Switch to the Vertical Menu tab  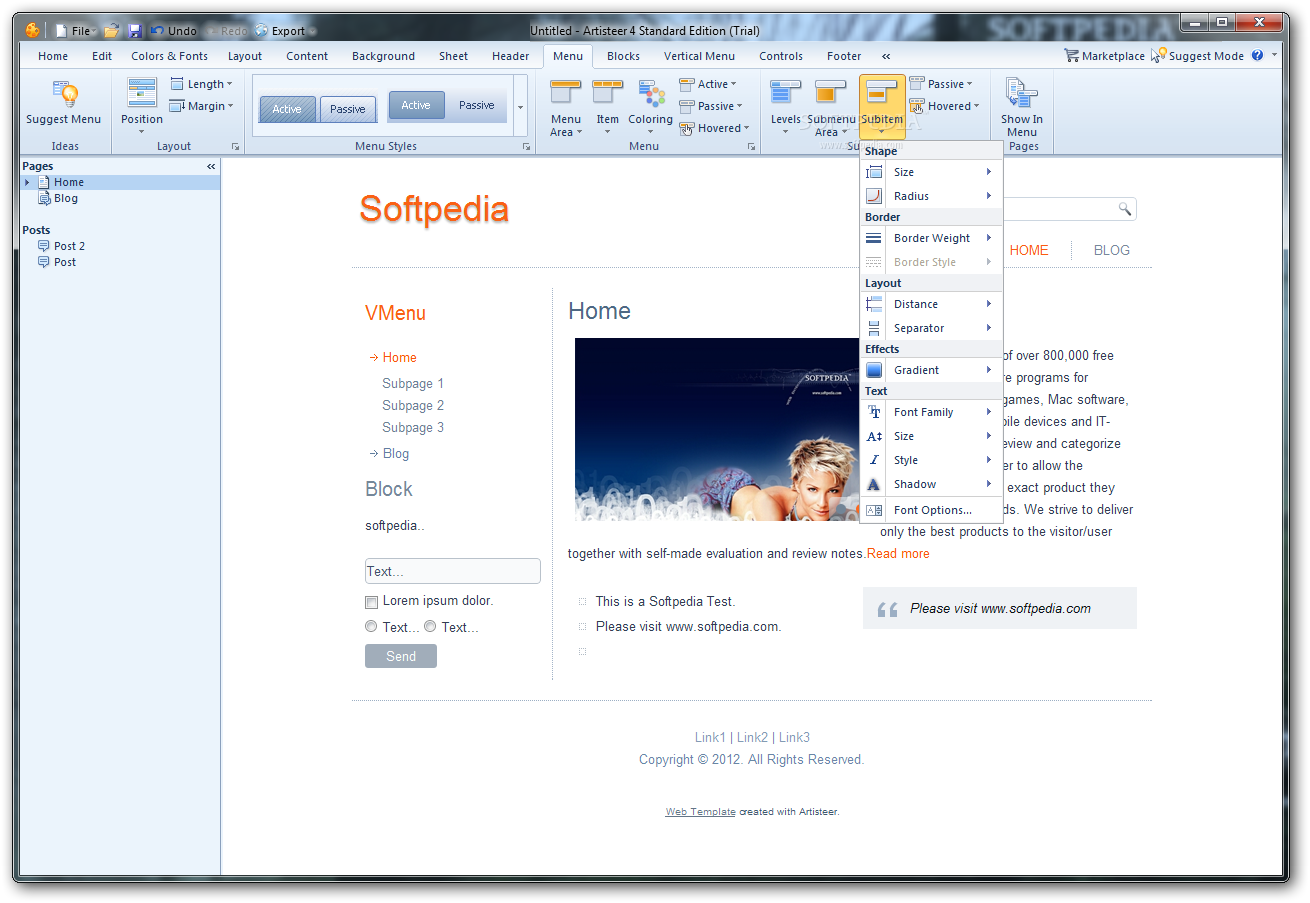coord(699,56)
